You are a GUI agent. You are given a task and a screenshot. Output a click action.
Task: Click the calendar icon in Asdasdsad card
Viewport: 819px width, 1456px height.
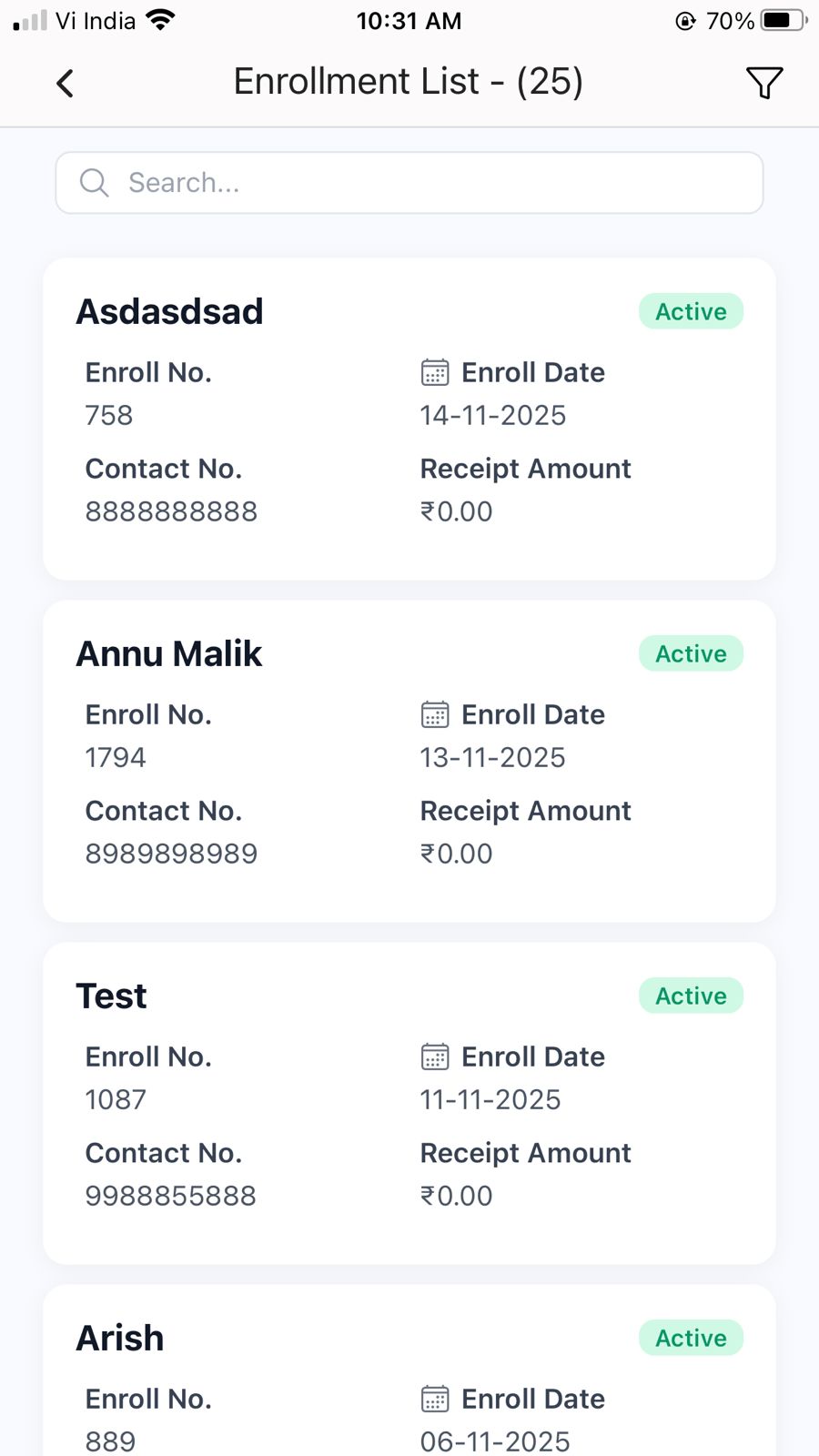tap(435, 372)
